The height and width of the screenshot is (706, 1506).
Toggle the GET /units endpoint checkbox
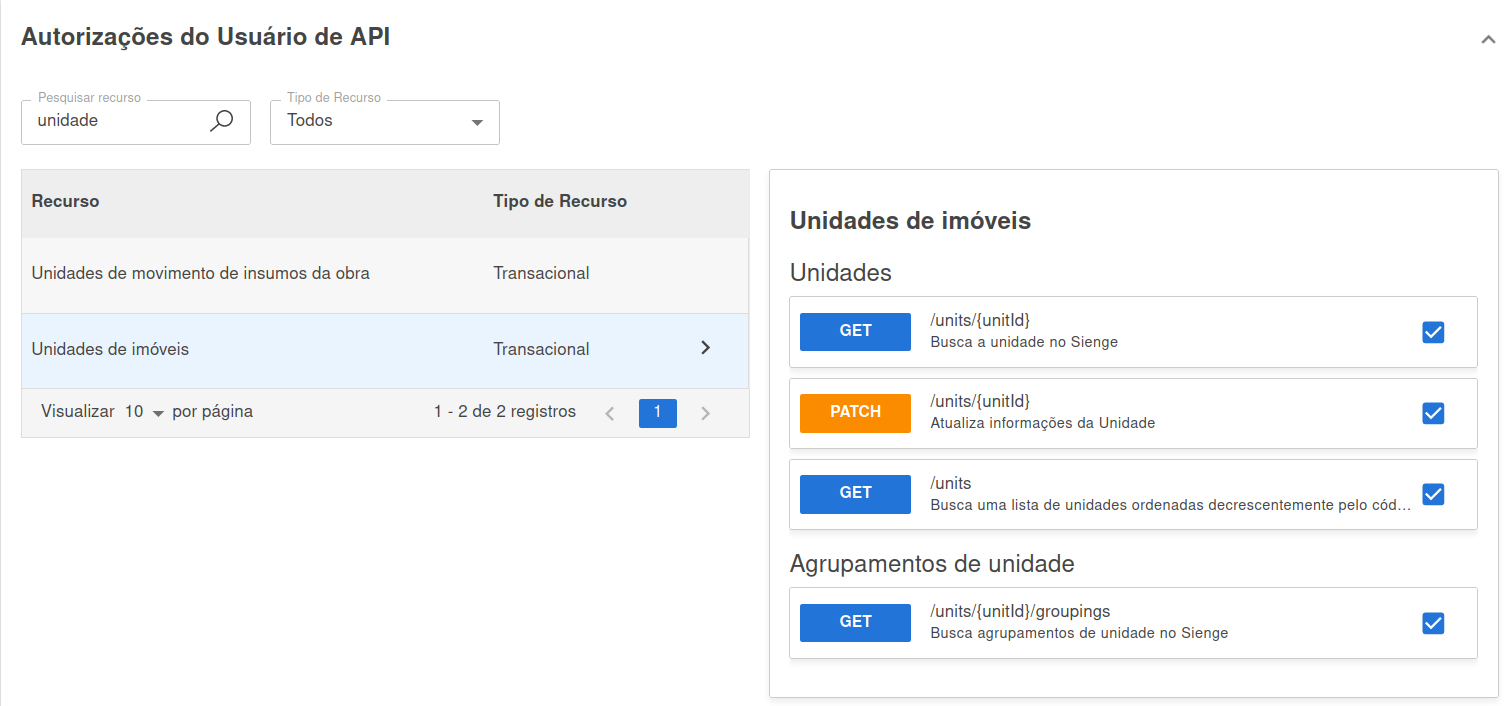pos(1433,493)
